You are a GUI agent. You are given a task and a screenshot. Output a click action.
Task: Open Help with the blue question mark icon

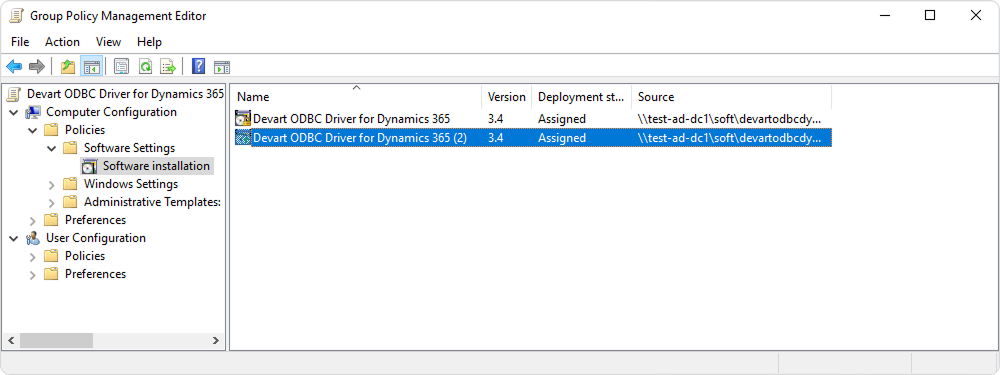pos(198,66)
